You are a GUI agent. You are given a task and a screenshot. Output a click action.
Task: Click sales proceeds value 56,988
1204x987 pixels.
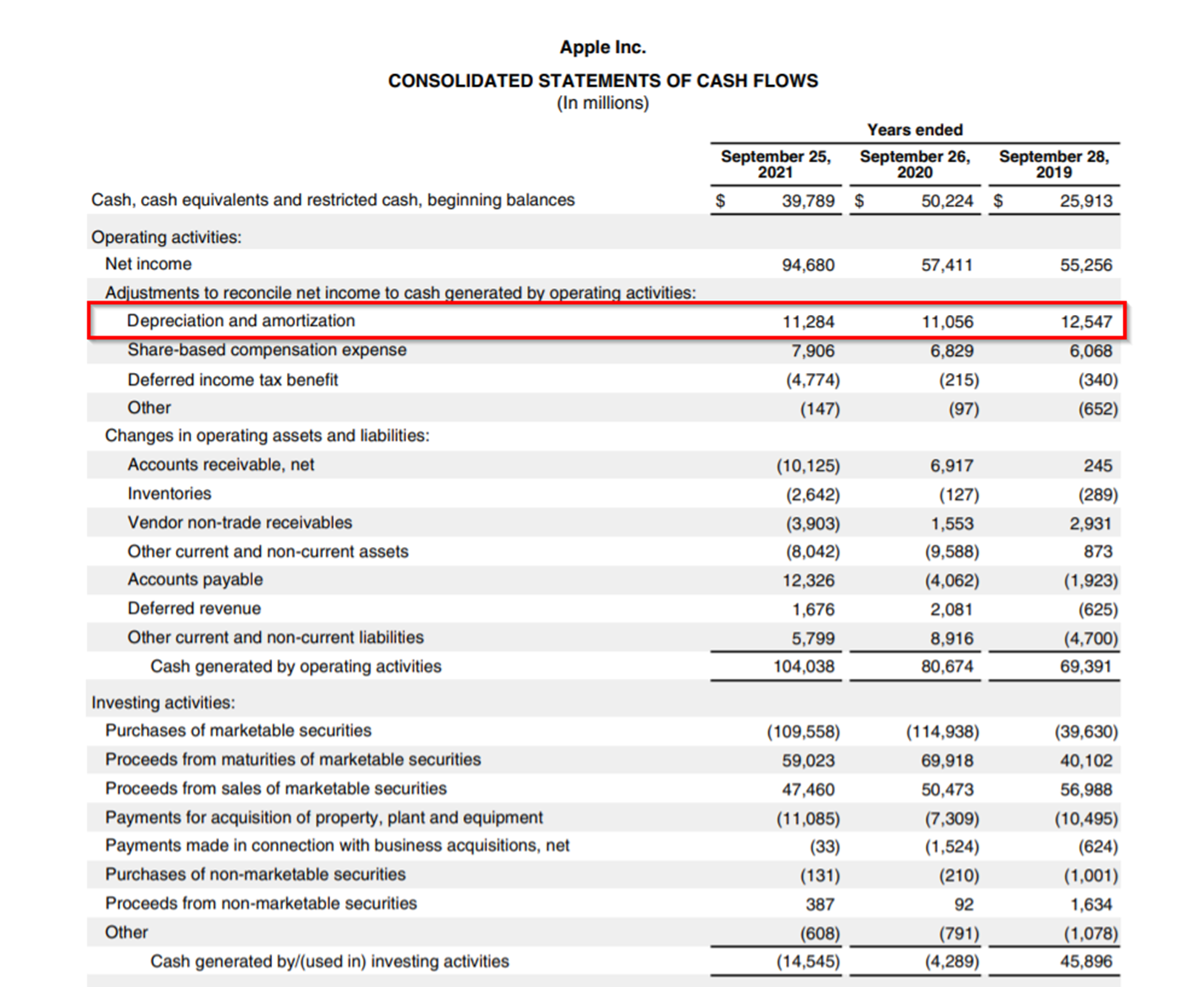click(1086, 789)
